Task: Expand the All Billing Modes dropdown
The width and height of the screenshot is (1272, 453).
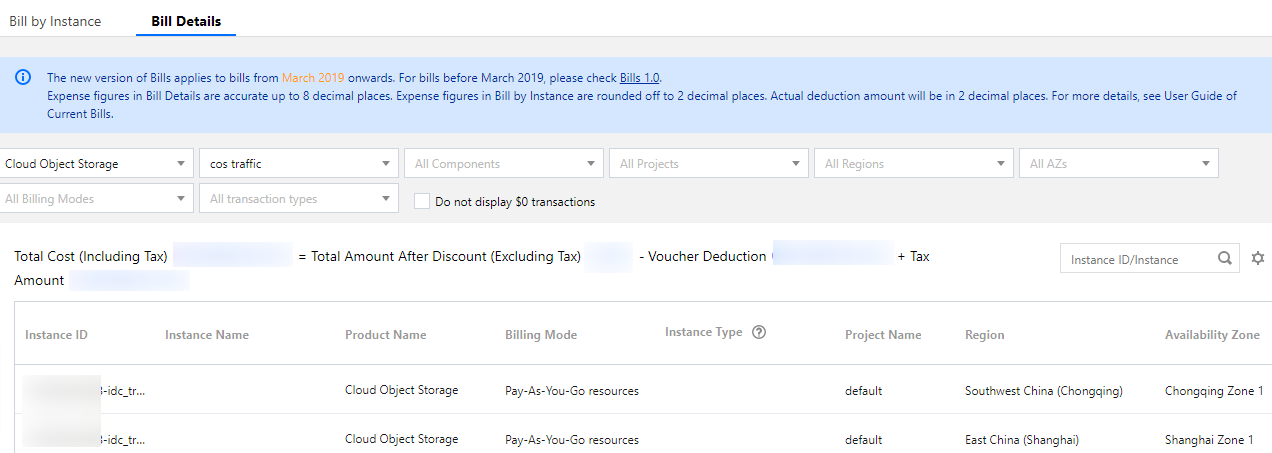Action: (97, 199)
